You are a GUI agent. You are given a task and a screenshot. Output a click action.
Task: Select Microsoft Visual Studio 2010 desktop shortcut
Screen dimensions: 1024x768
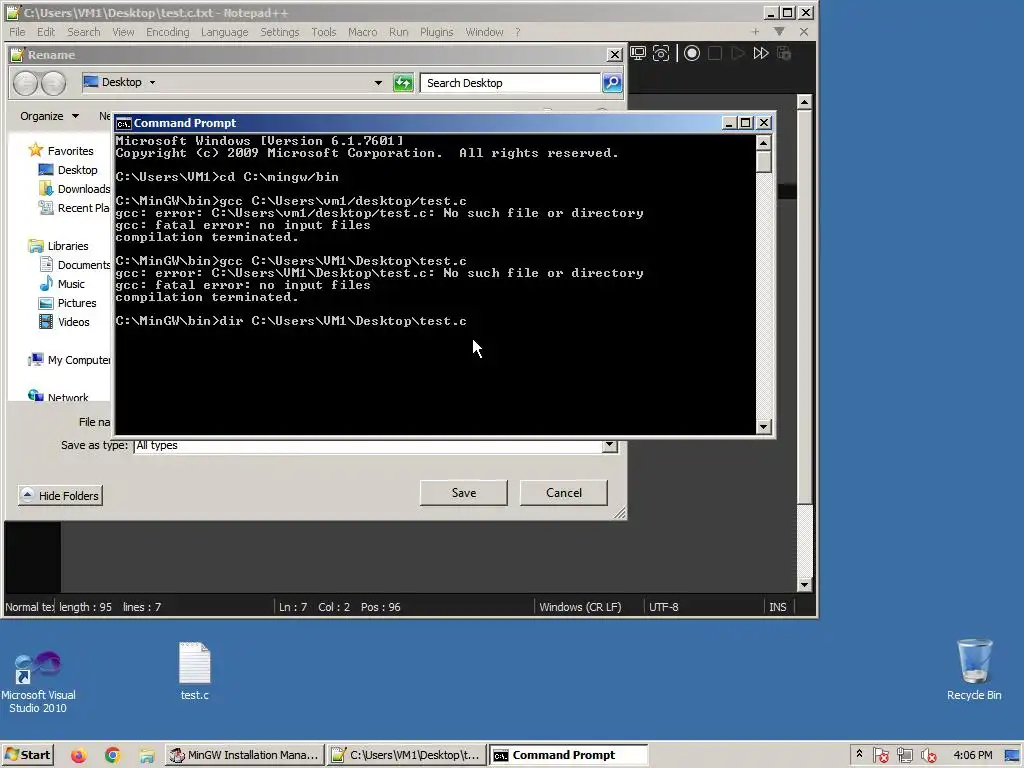coord(38,682)
